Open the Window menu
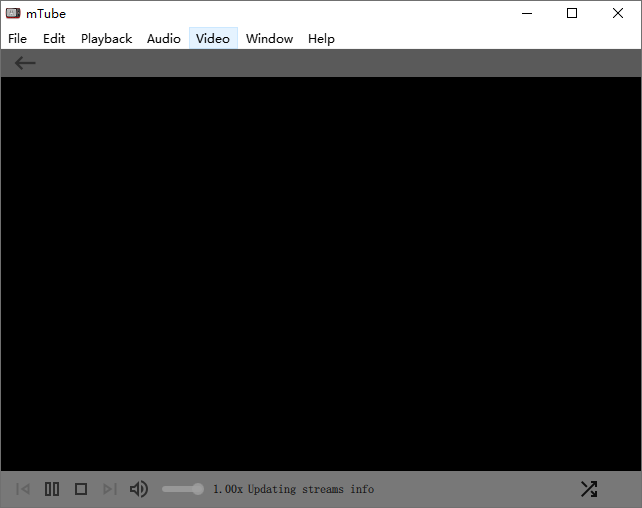Screen dimensions: 642x508 (x=269, y=38)
